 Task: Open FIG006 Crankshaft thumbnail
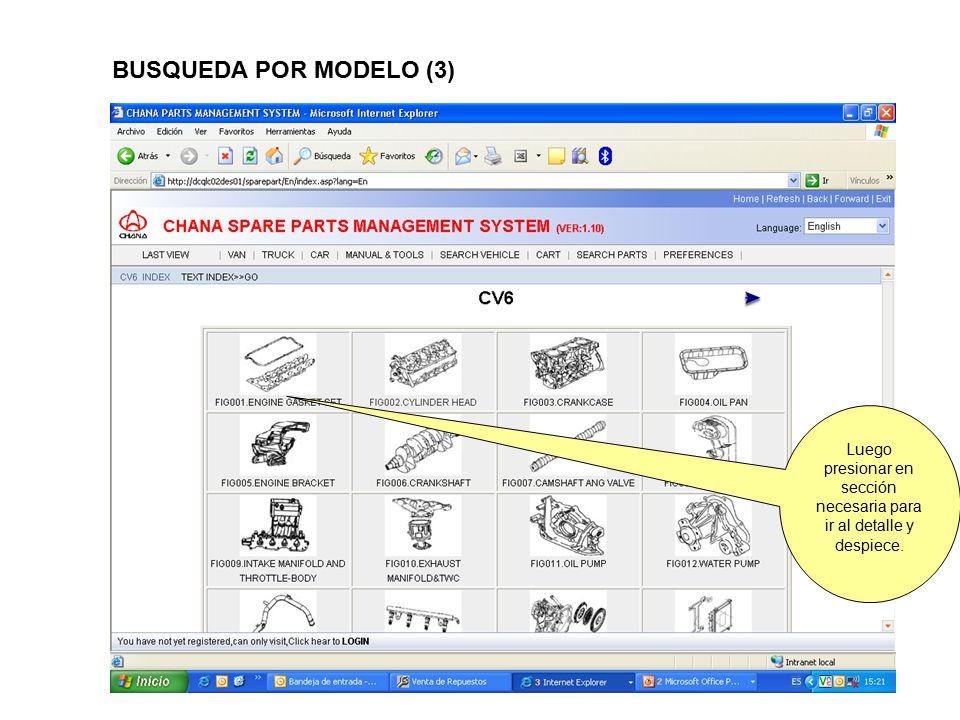423,446
